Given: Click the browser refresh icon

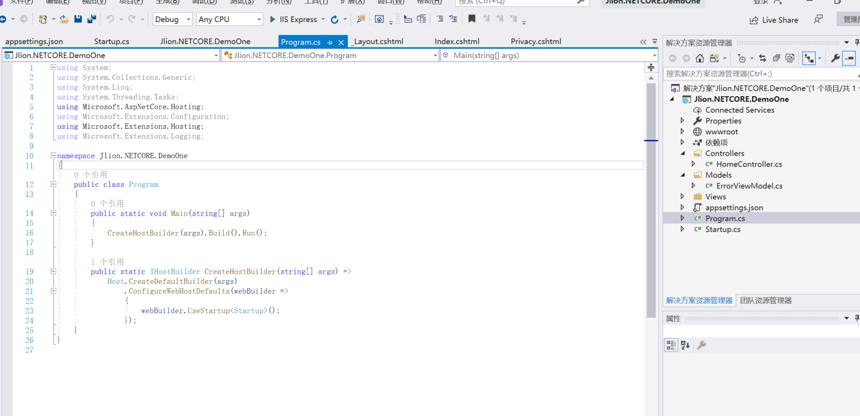Looking at the screenshot, I should tap(334, 19).
